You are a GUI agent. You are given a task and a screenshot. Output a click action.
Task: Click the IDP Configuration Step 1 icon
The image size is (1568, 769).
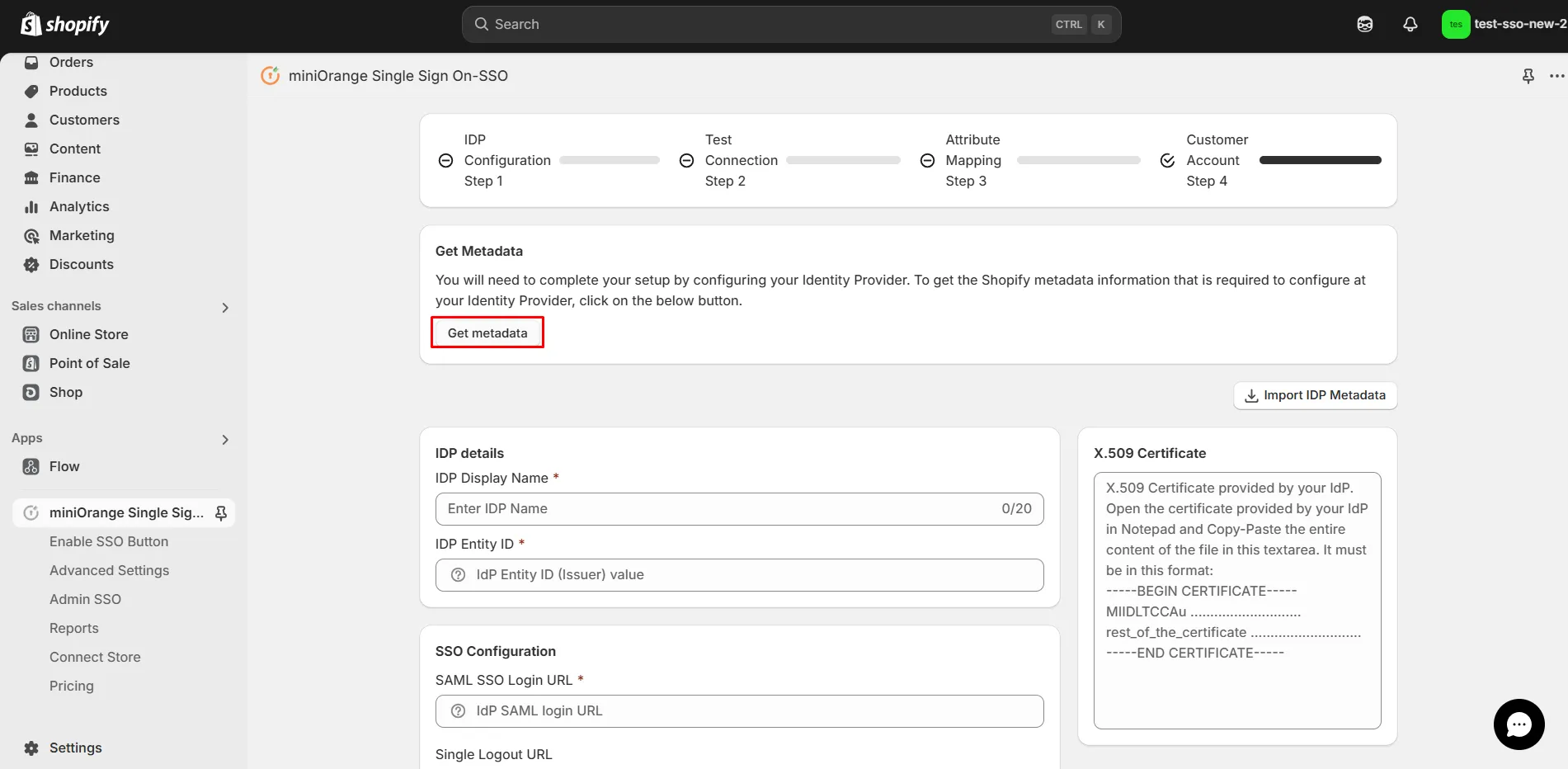[x=445, y=161]
